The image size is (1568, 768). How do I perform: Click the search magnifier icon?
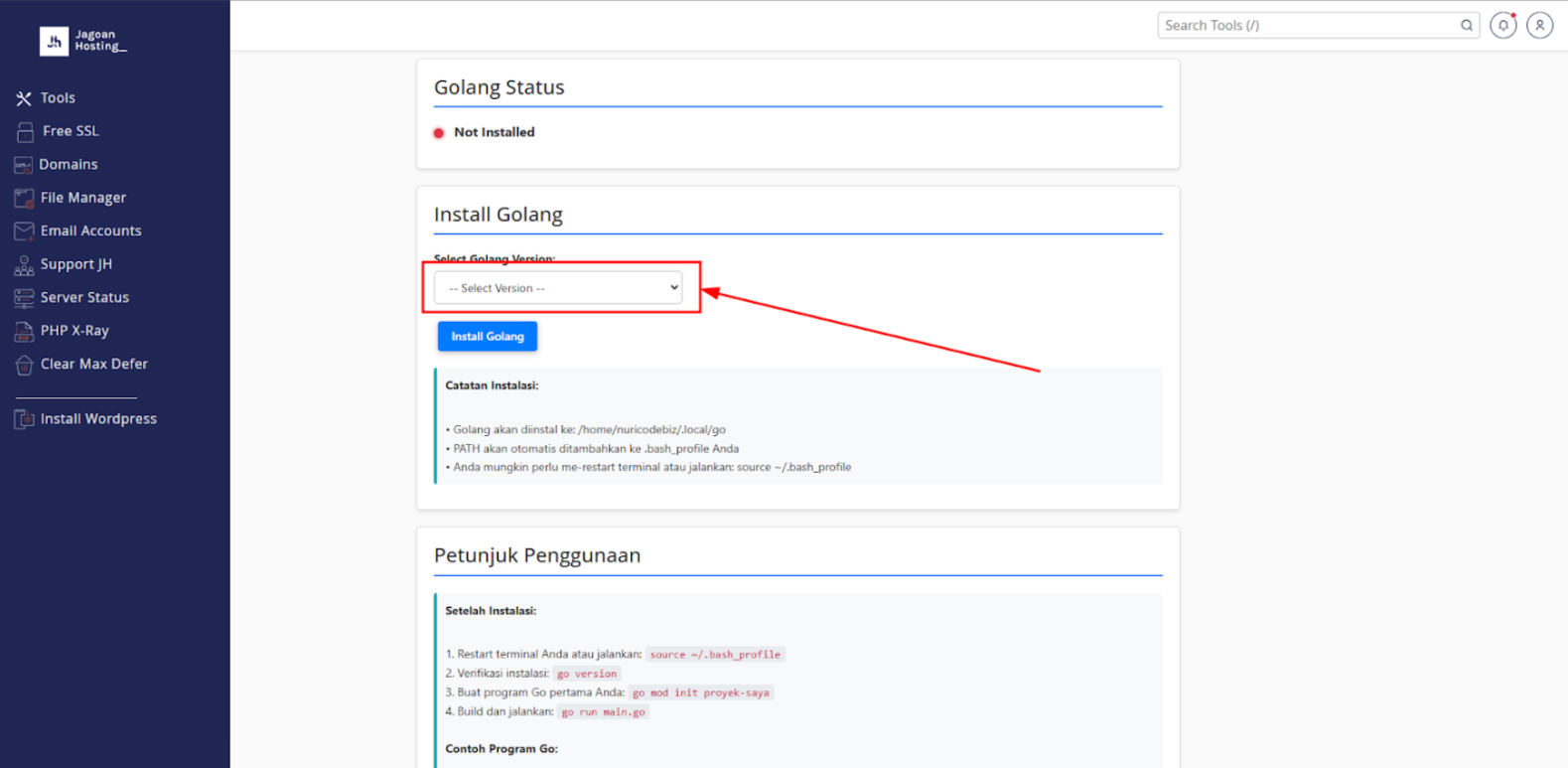pyautogui.click(x=1466, y=26)
